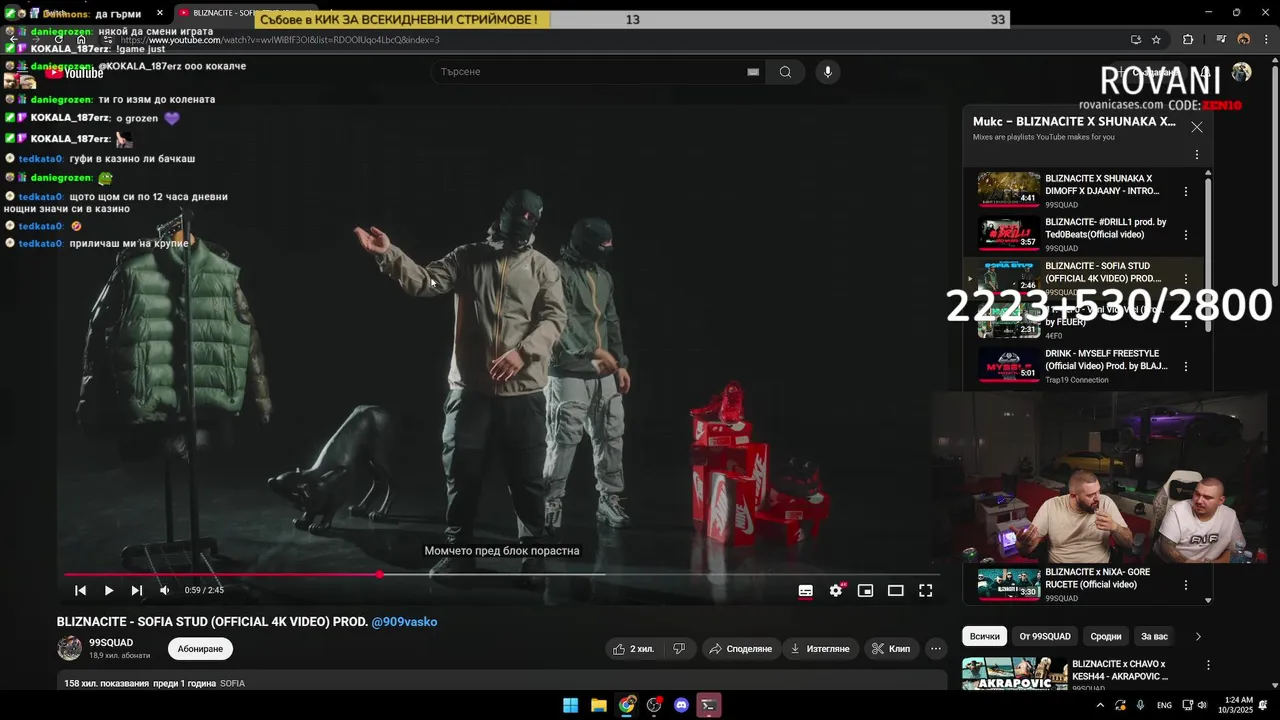Open more actions ellipsis below video

(x=936, y=649)
